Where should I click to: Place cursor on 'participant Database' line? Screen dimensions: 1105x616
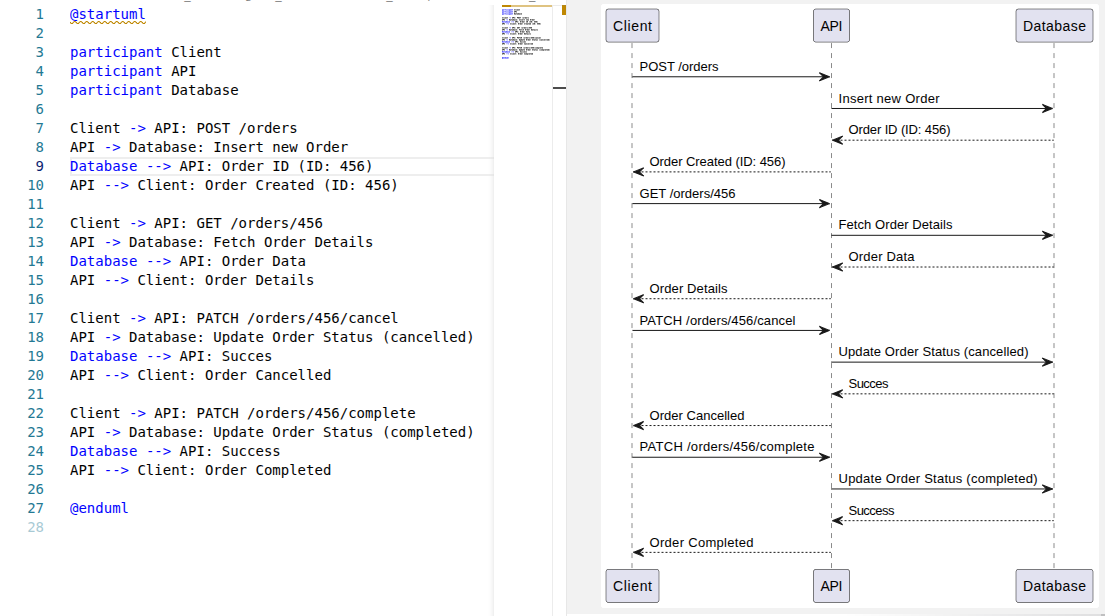click(154, 90)
